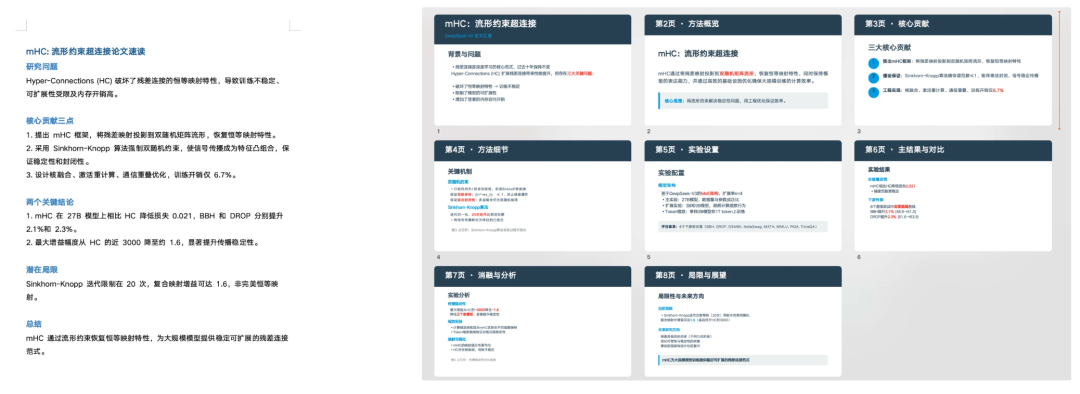Select the 第6页 · 主结果与对比 slide thumbnail

click(x=953, y=196)
